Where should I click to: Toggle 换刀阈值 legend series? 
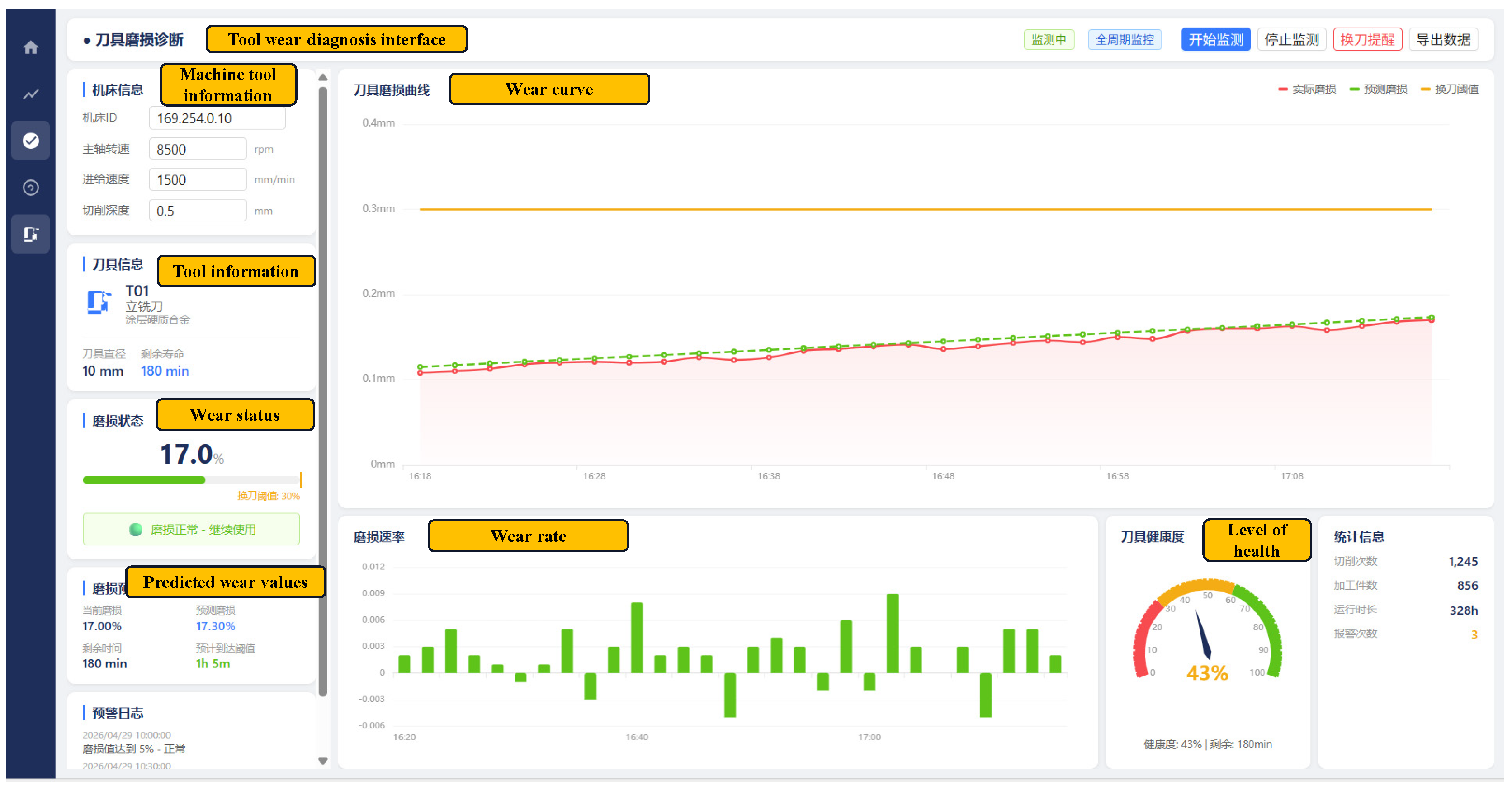tap(1449, 89)
